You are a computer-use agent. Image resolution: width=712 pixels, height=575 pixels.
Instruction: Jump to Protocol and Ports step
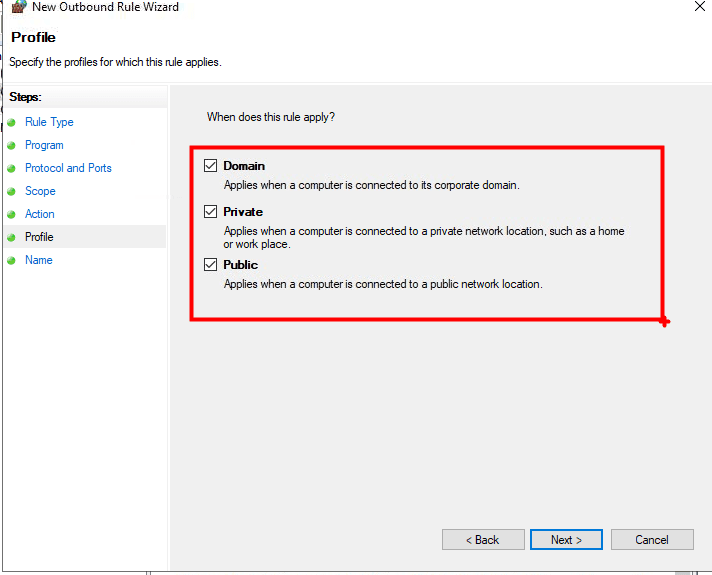(68, 168)
